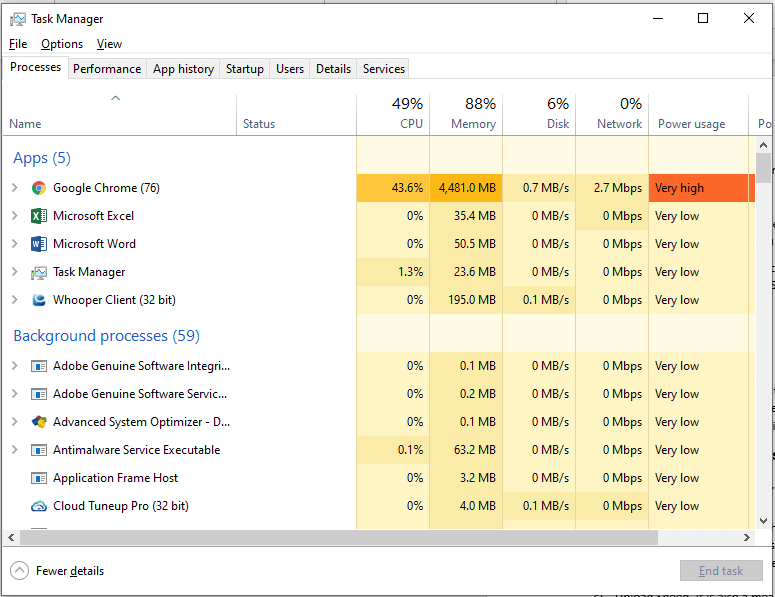The width and height of the screenshot is (775, 597).
Task: Click Chrome's 2.7 Mbps network cell
Action: [612, 188]
